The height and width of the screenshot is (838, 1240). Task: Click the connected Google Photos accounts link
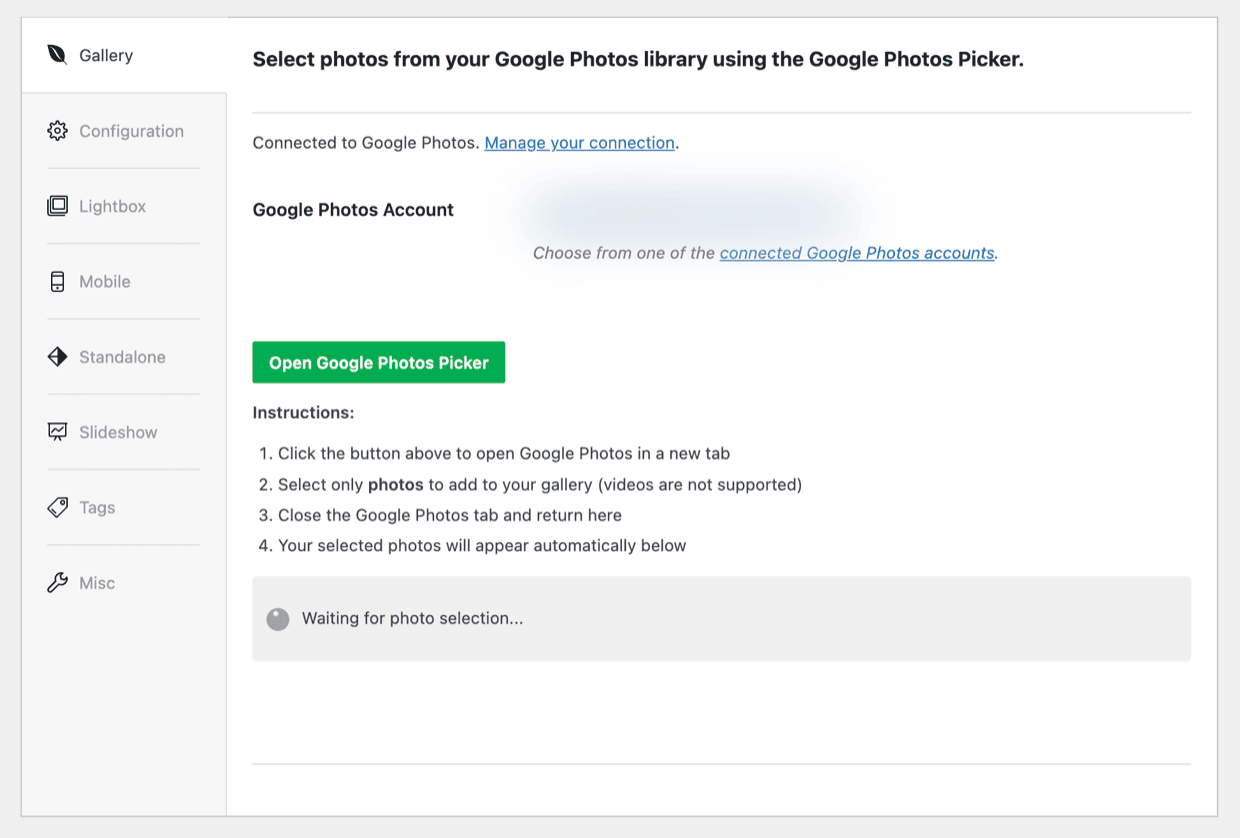point(856,253)
